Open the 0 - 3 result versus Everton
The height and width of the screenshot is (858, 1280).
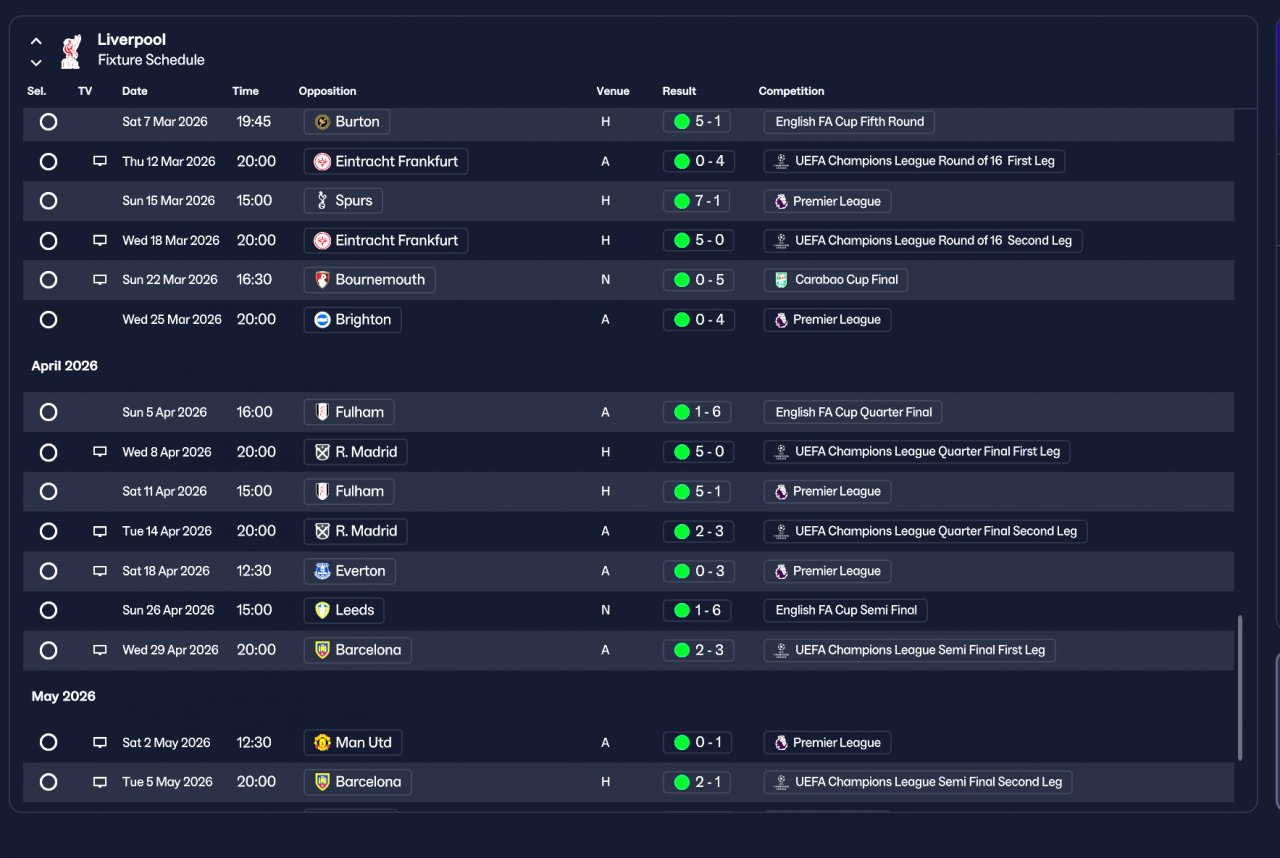[699, 571]
